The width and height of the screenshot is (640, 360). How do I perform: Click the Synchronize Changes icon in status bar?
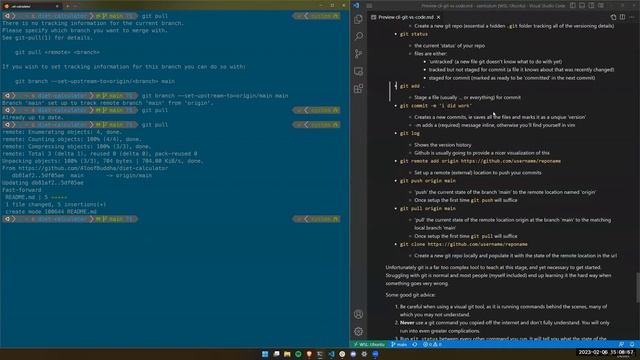(415, 344)
